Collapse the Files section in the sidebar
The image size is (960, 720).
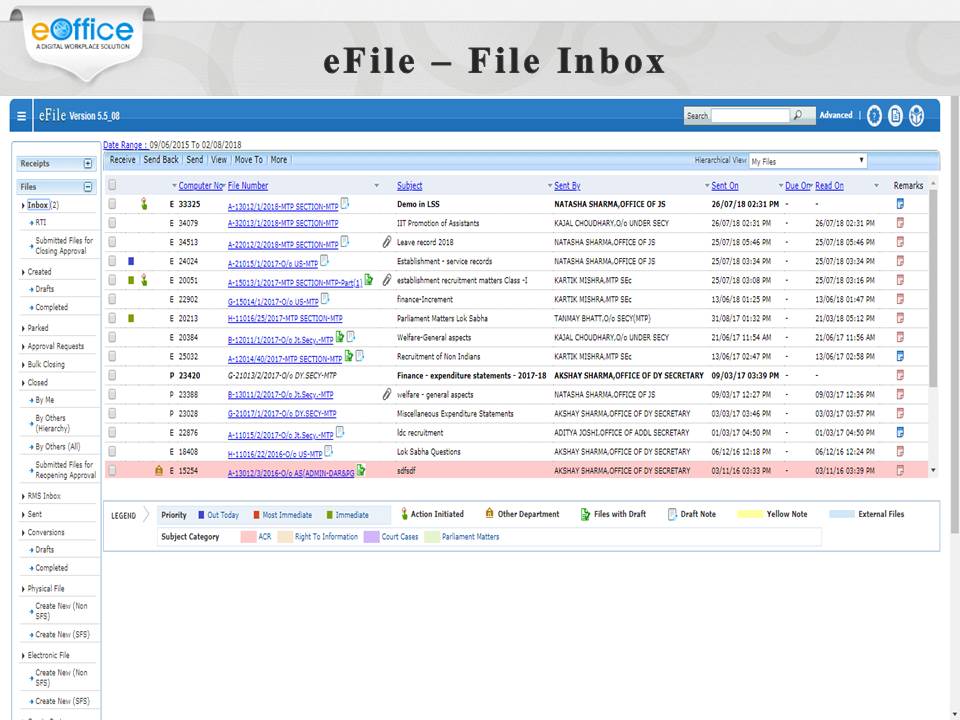tap(88, 187)
